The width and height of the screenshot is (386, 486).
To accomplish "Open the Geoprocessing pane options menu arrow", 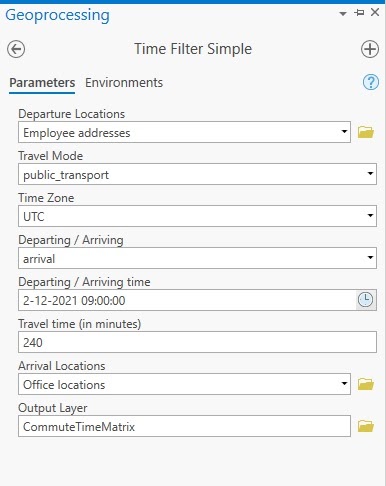I will coord(343,14).
